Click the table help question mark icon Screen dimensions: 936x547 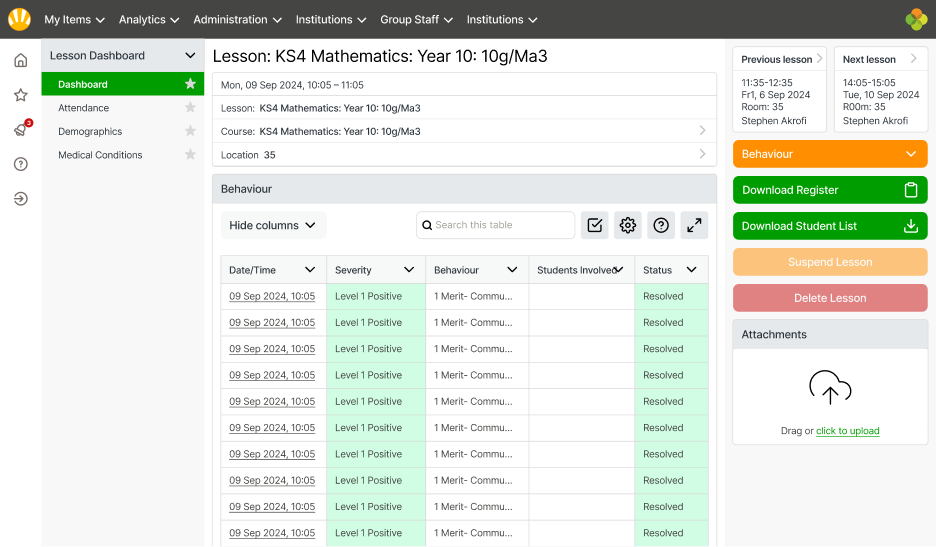tap(661, 225)
